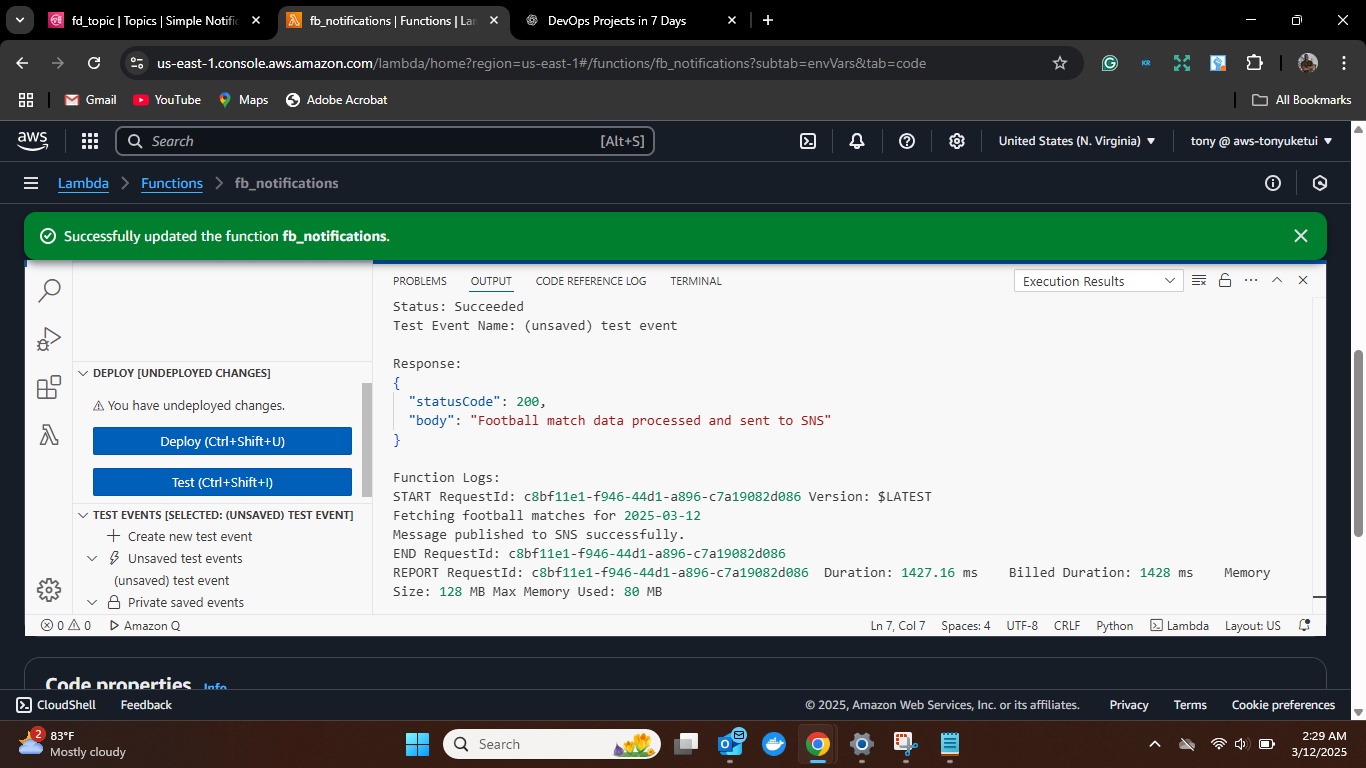Open the Code properties Info link
This screenshot has height=768, width=1366.
click(215, 687)
